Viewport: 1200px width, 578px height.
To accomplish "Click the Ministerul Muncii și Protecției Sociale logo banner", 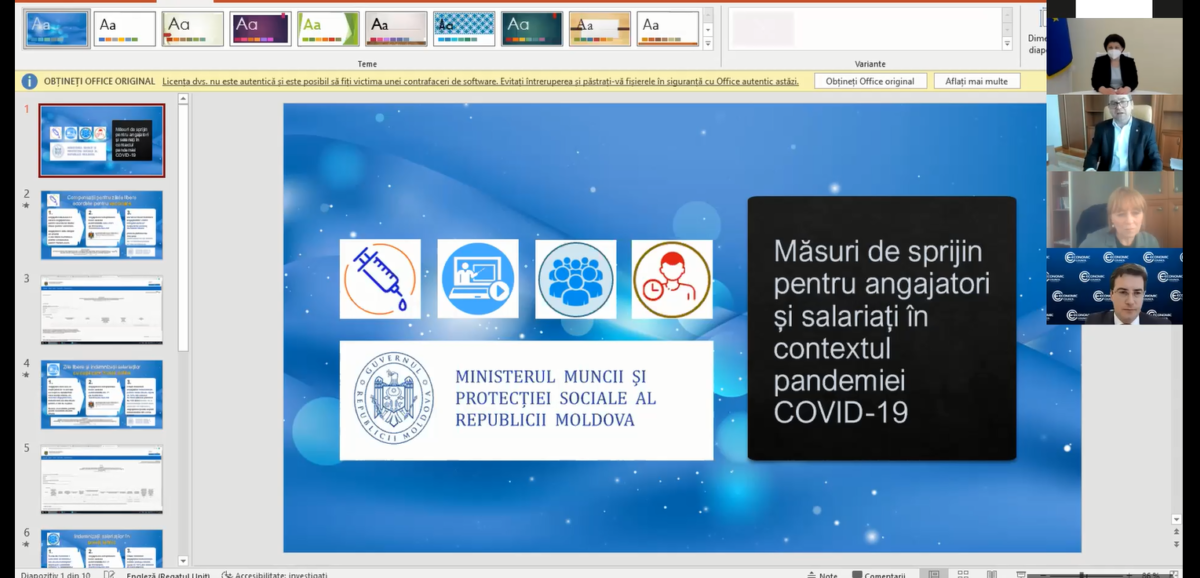I will (526, 400).
